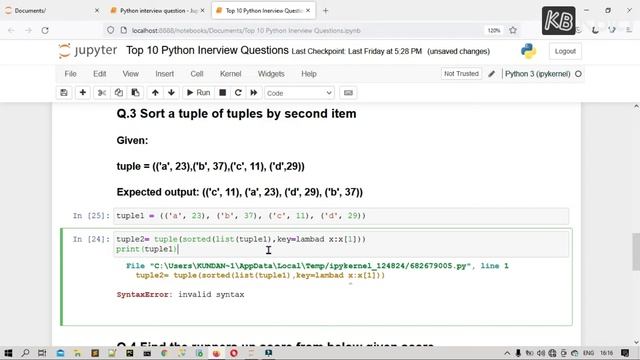Go back in browser history
The height and width of the screenshot is (360, 640).
(x=11, y=30)
